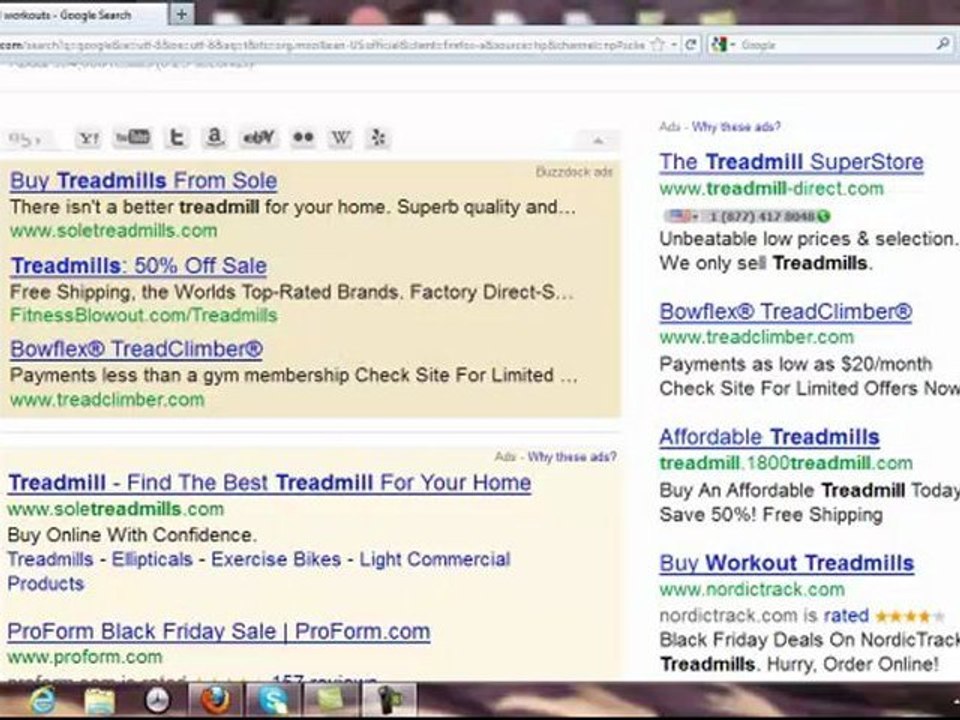The height and width of the screenshot is (720, 960).
Task: Click 'Buzzdock ads' label
Action: [574, 172]
